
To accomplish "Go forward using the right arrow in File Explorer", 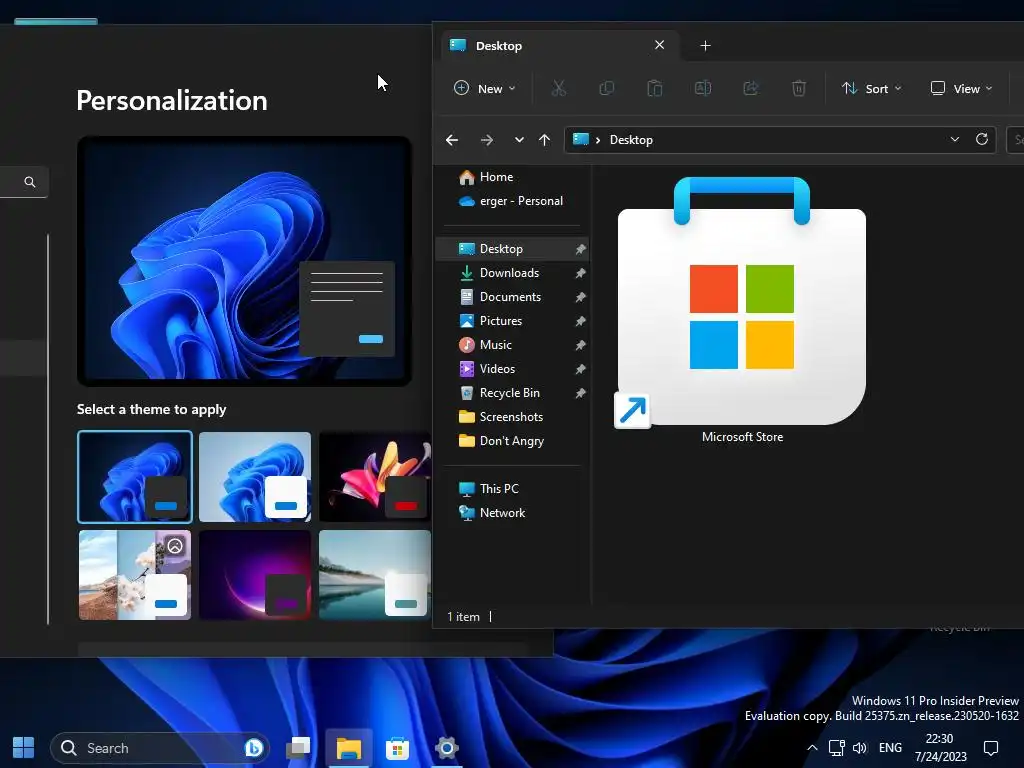I will (487, 140).
